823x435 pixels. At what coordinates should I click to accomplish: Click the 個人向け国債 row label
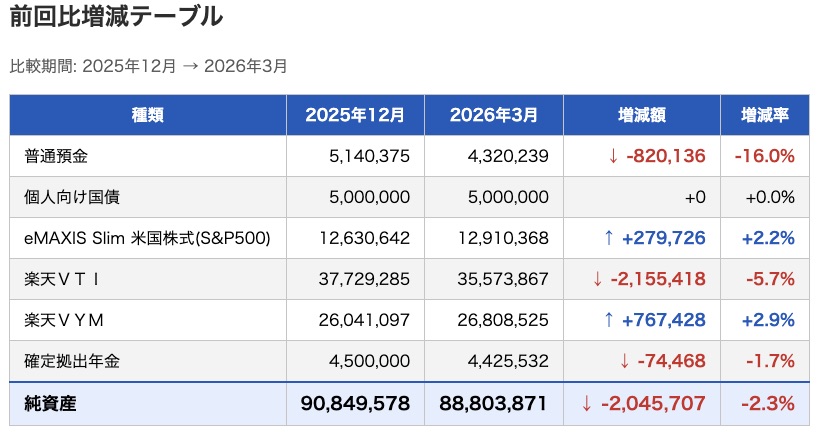pyautogui.click(x=71, y=197)
